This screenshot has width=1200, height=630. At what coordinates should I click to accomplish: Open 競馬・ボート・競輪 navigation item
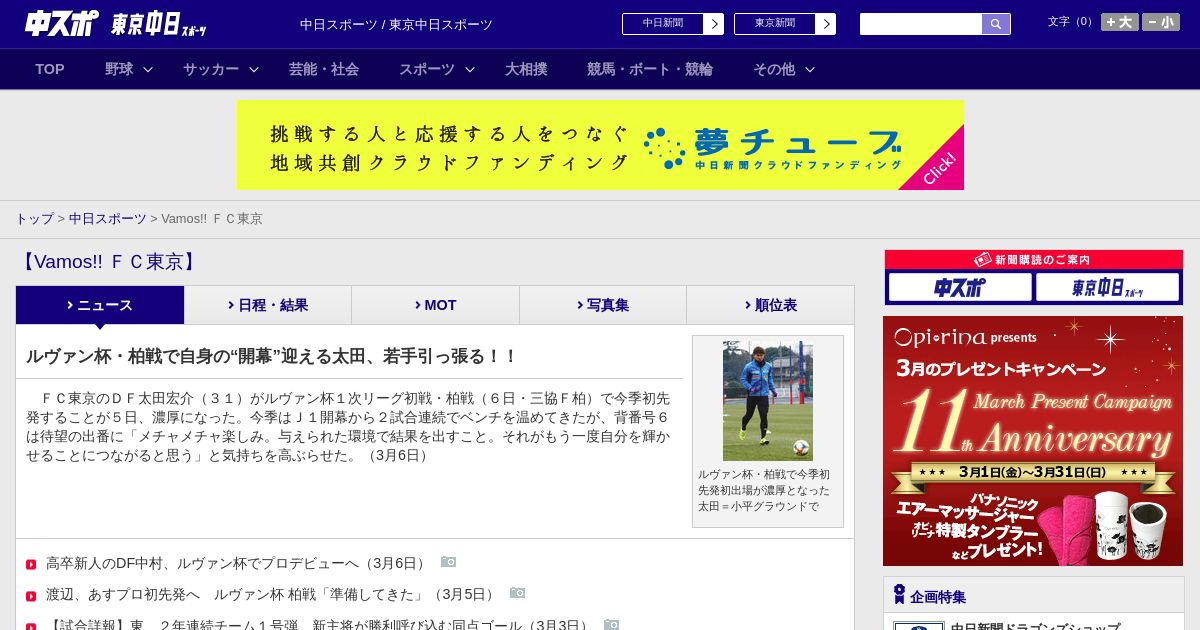click(x=650, y=69)
